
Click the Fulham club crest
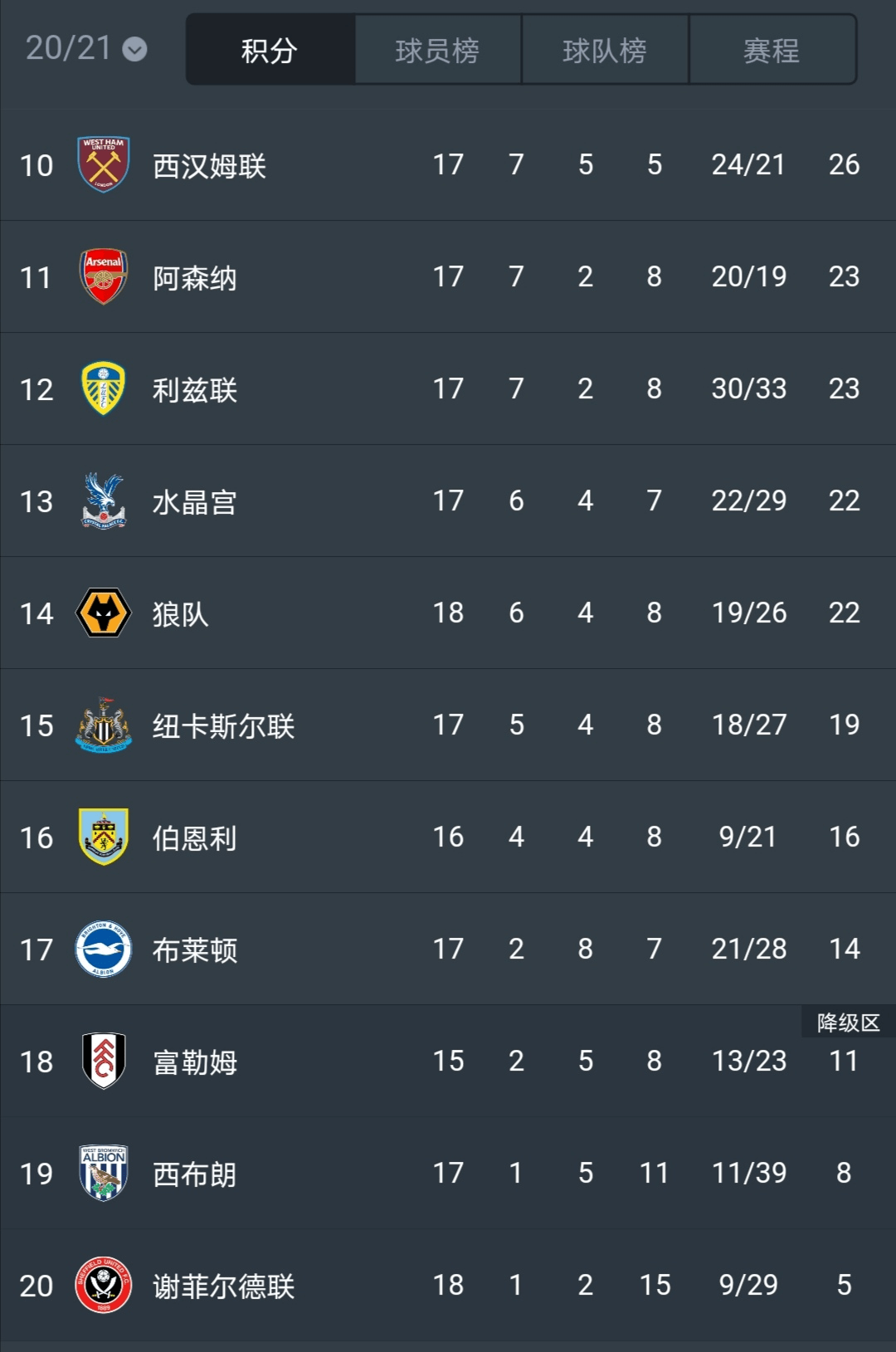click(104, 1061)
